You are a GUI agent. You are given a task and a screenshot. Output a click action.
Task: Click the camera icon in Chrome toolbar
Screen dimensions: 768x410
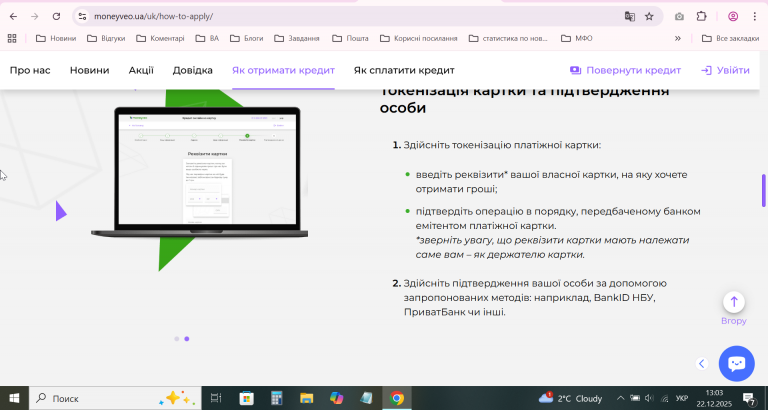679,16
